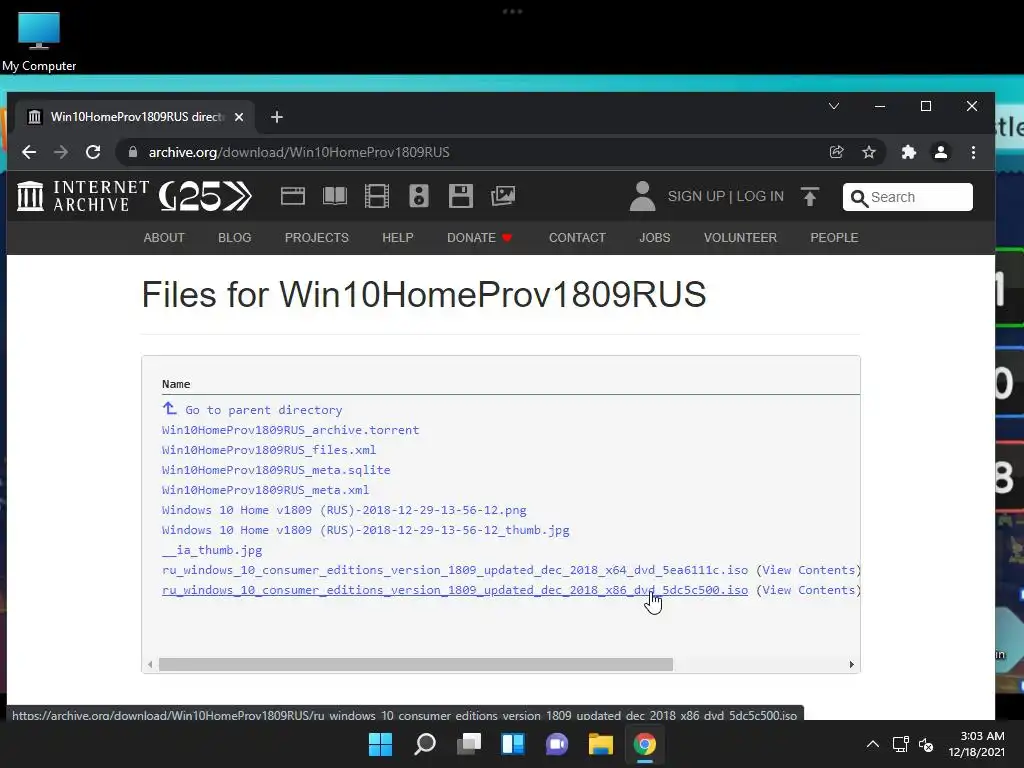Image resolution: width=1024 pixels, height=768 pixels.
Task: Click View Contents for the x86 iso
Action: tap(808, 590)
